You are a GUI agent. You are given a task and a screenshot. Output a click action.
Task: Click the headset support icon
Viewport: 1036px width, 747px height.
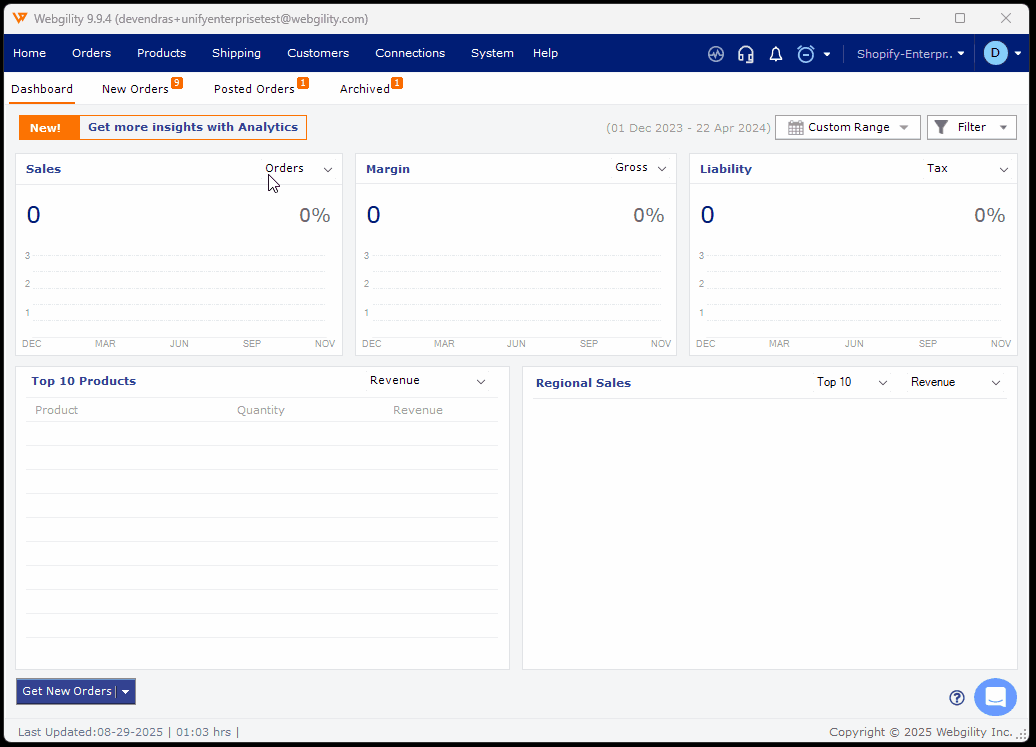(x=745, y=54)
